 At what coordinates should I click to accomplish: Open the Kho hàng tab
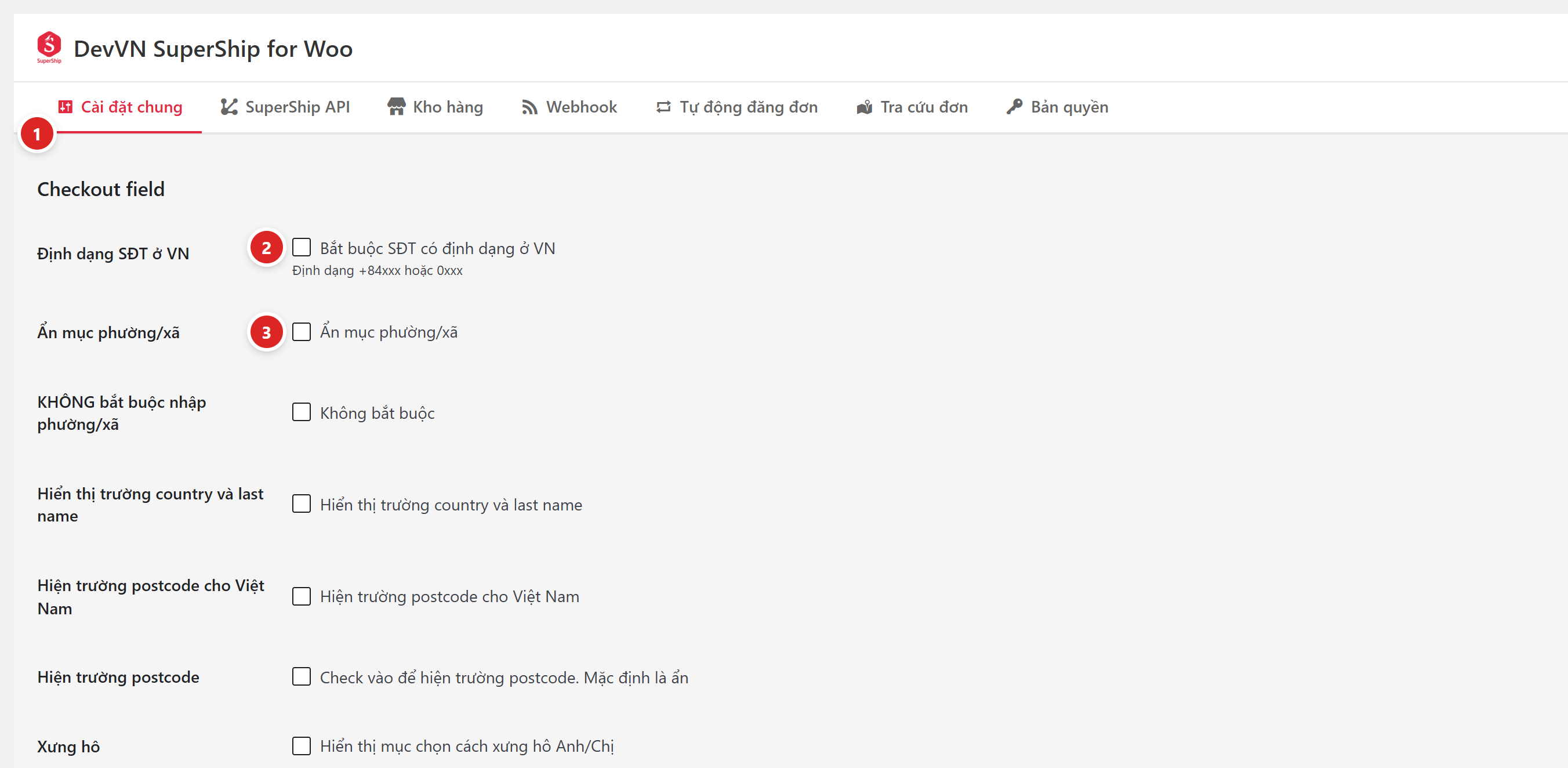tap(435, 107)
